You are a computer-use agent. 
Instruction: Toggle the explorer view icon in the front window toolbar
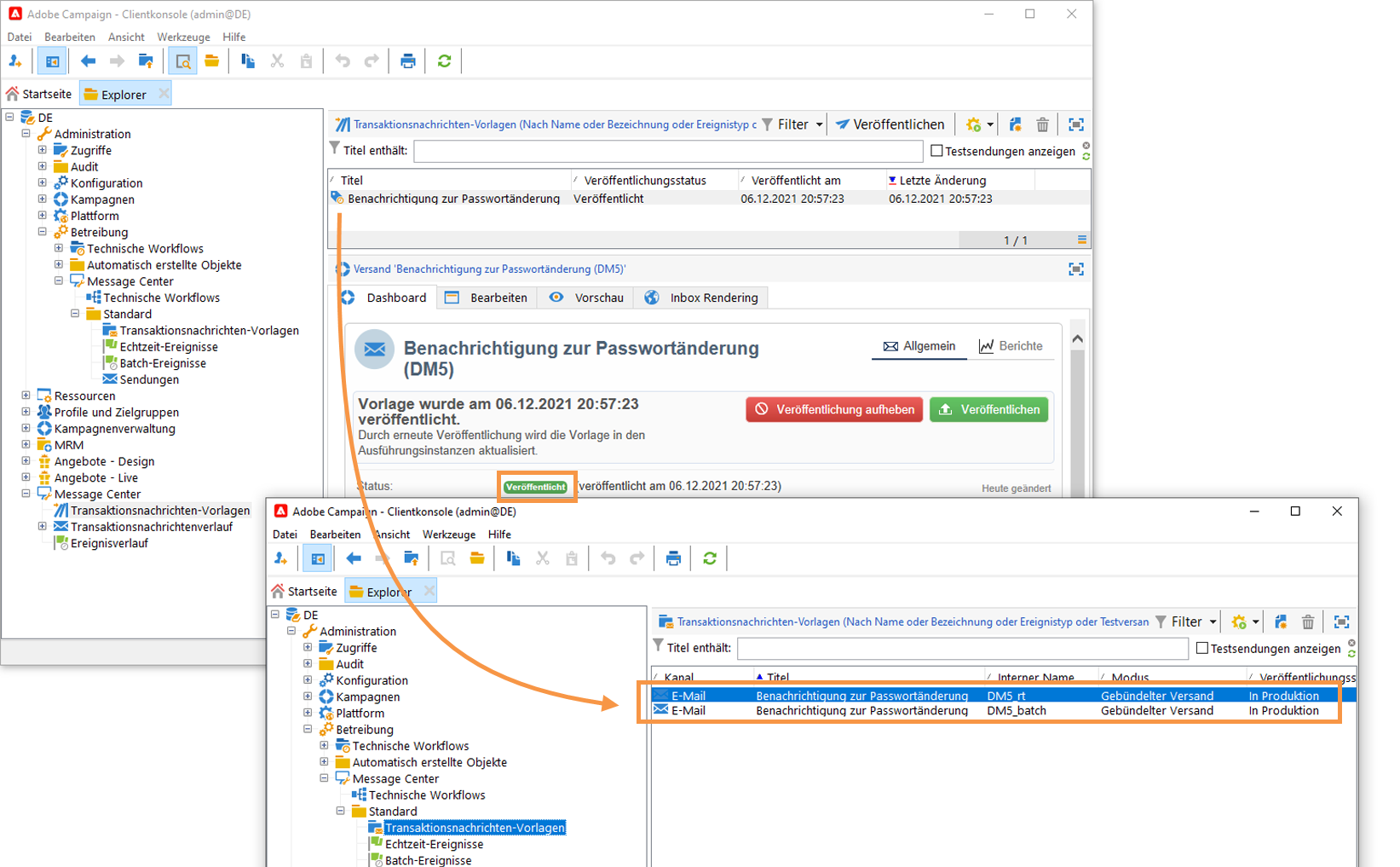coord(318,558)
